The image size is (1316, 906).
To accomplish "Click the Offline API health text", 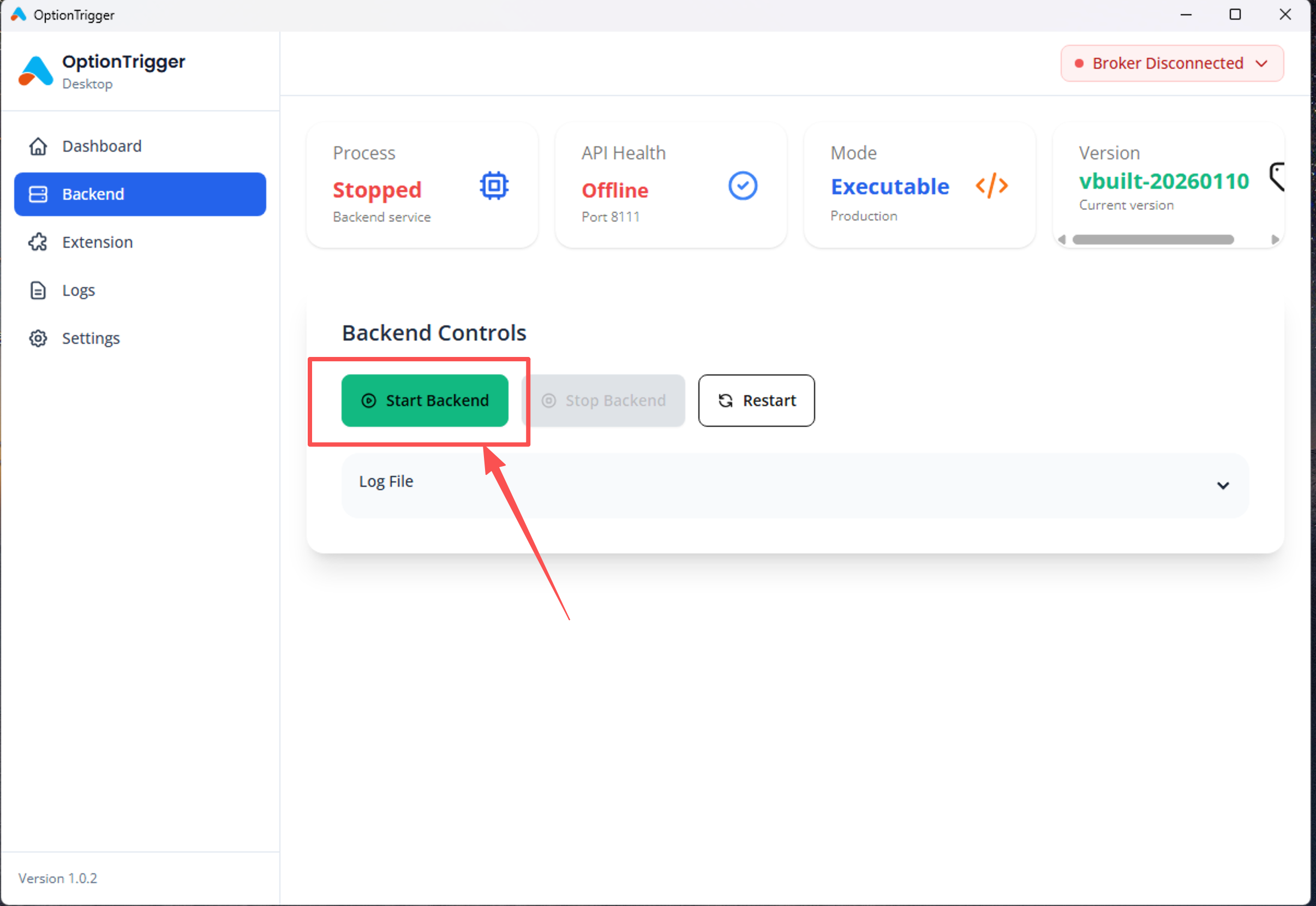I will (x=615, y=190).
